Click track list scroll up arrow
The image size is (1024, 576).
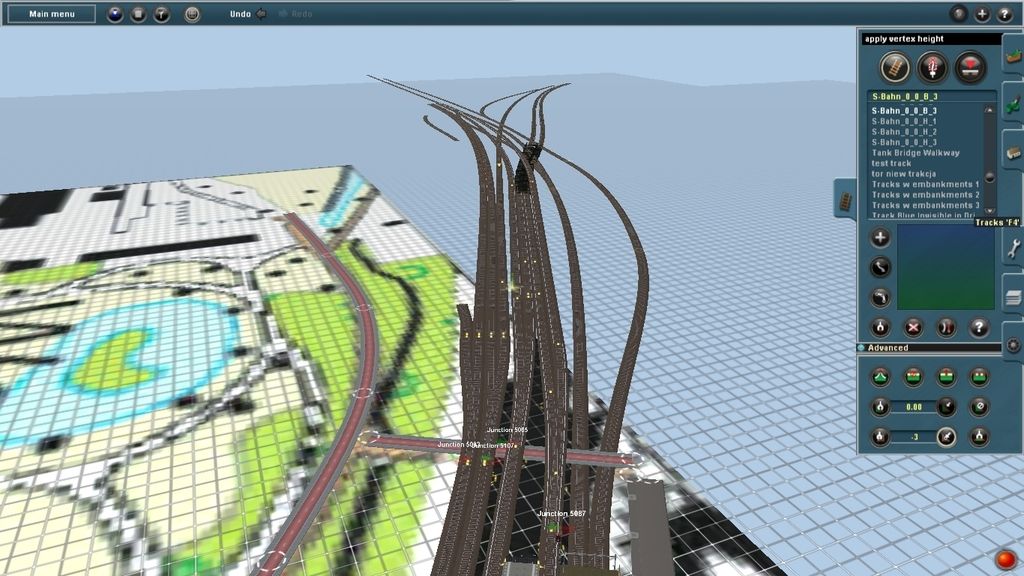click(990, 110)
